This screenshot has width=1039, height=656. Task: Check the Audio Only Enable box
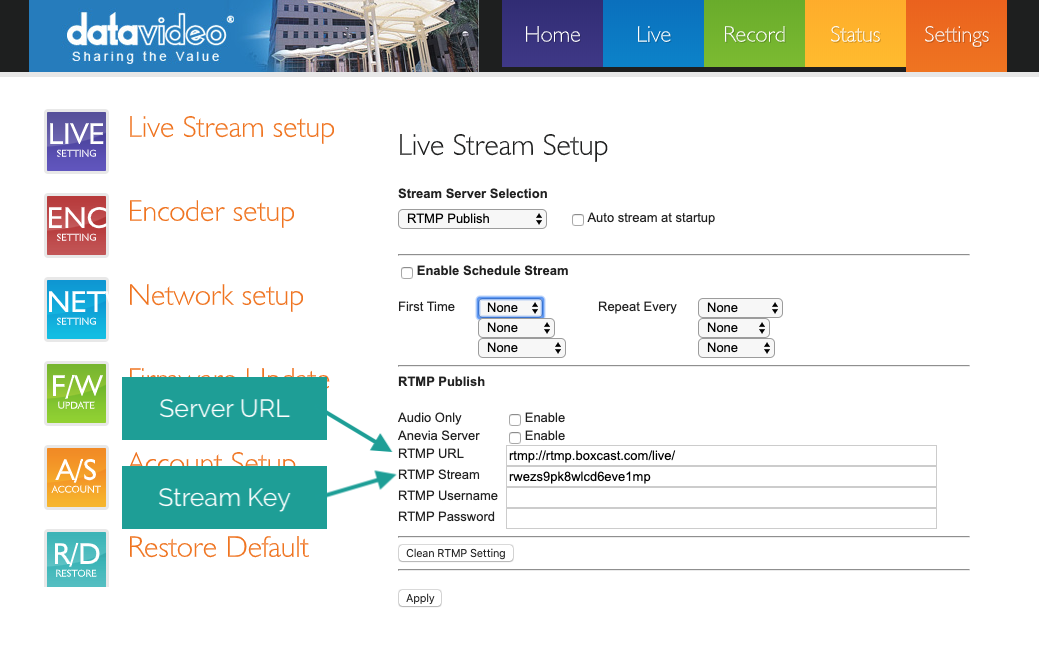[515, 419]
